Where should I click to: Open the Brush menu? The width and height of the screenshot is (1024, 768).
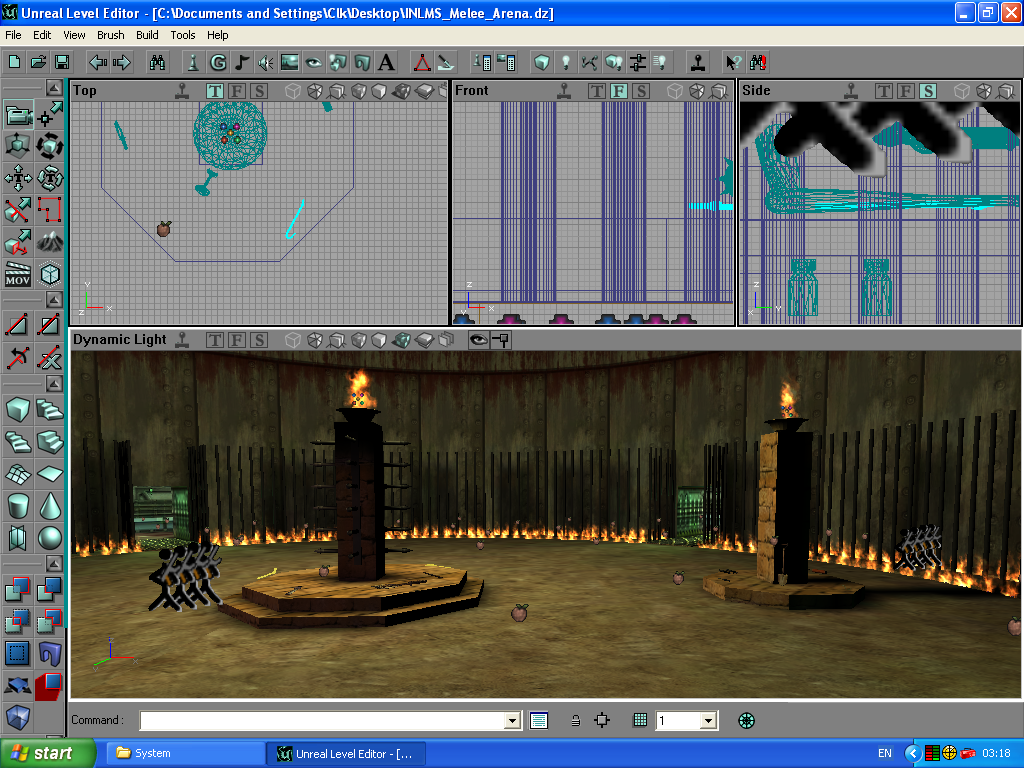click(111, 35)
